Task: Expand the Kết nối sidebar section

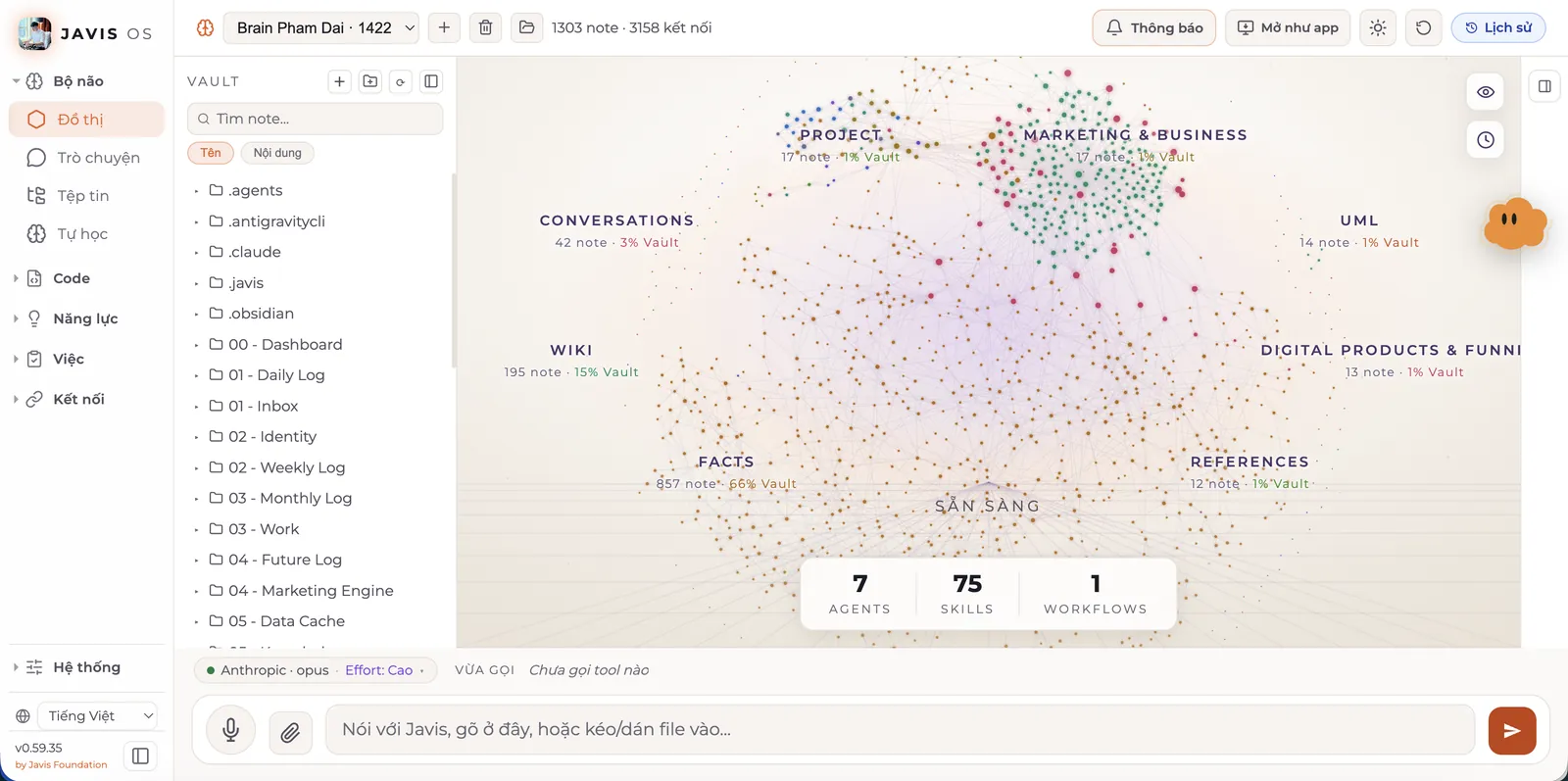Action: coord(78,399)
